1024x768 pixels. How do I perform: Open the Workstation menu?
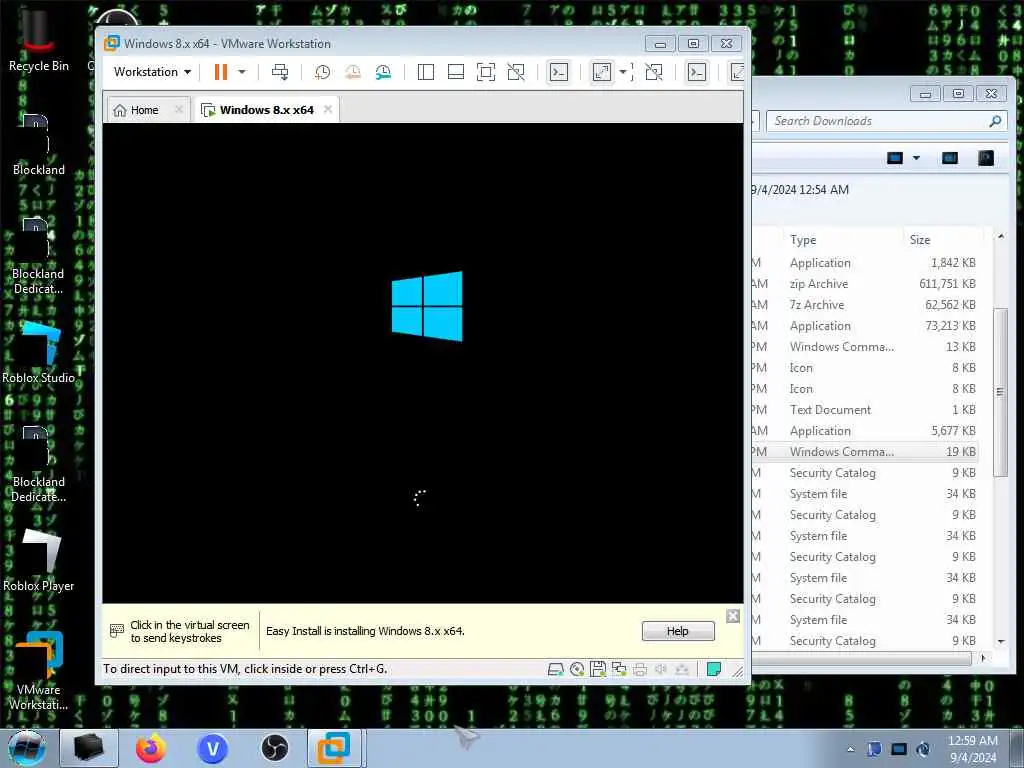(152, 72)
